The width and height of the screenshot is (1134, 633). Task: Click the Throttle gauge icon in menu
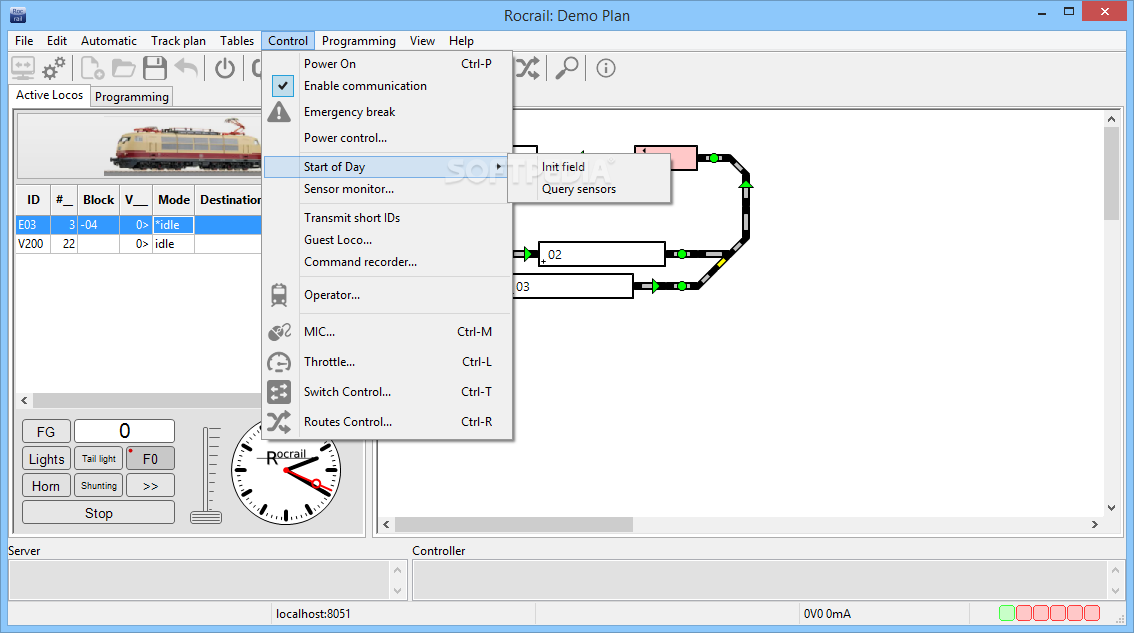pos(279,362)
